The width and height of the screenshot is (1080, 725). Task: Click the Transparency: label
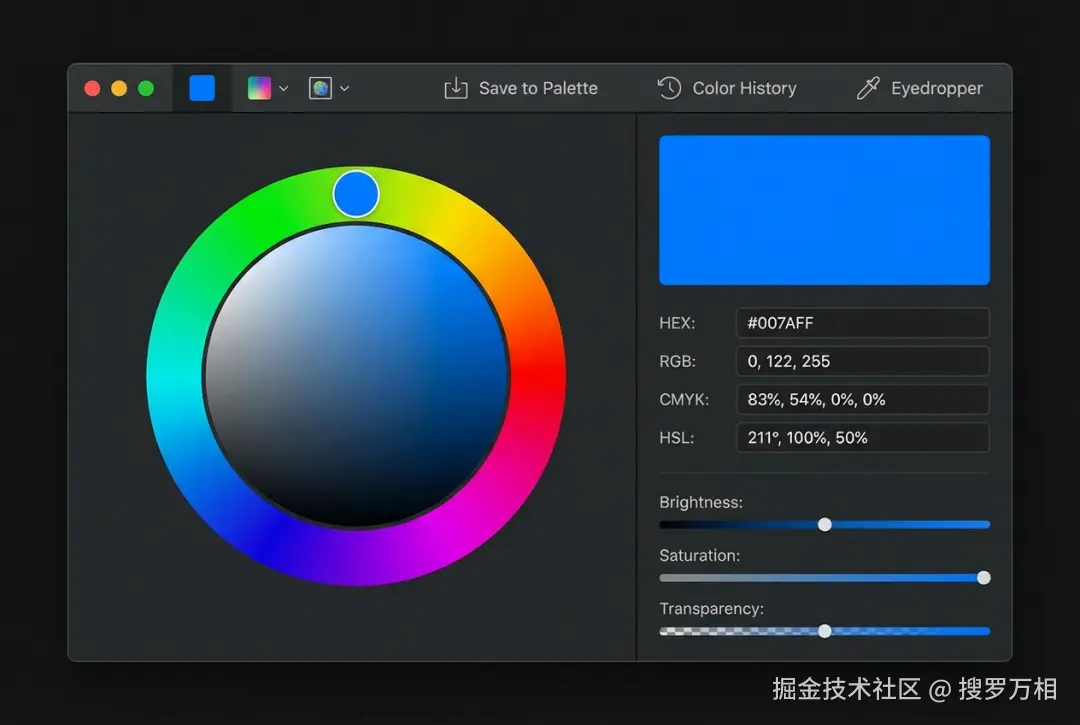pyautogui.click(x=712, y=609)
